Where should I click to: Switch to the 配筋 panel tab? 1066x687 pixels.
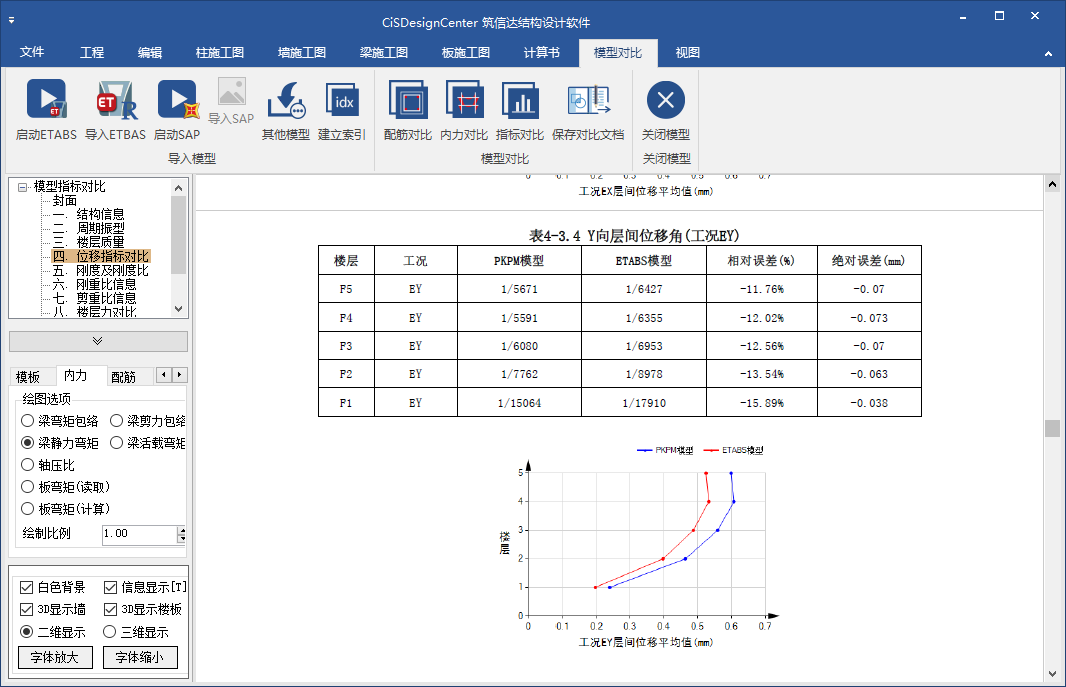coord(124,377)
